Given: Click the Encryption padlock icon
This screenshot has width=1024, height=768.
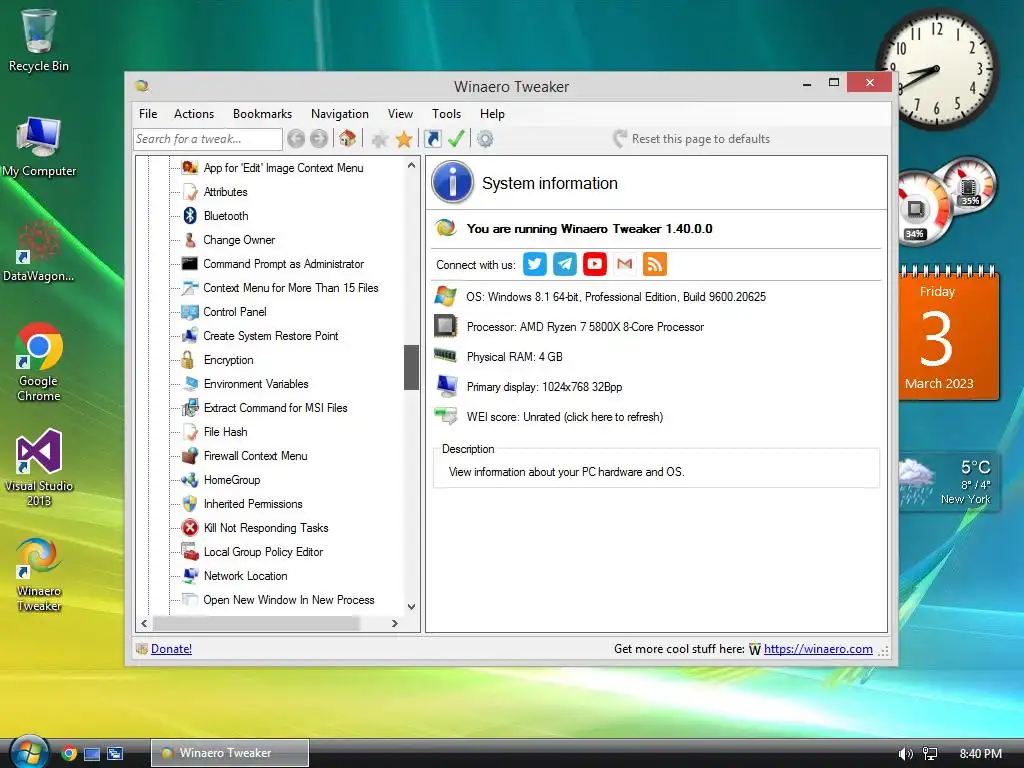Looking at the screenshot, I should click(188, 360).
